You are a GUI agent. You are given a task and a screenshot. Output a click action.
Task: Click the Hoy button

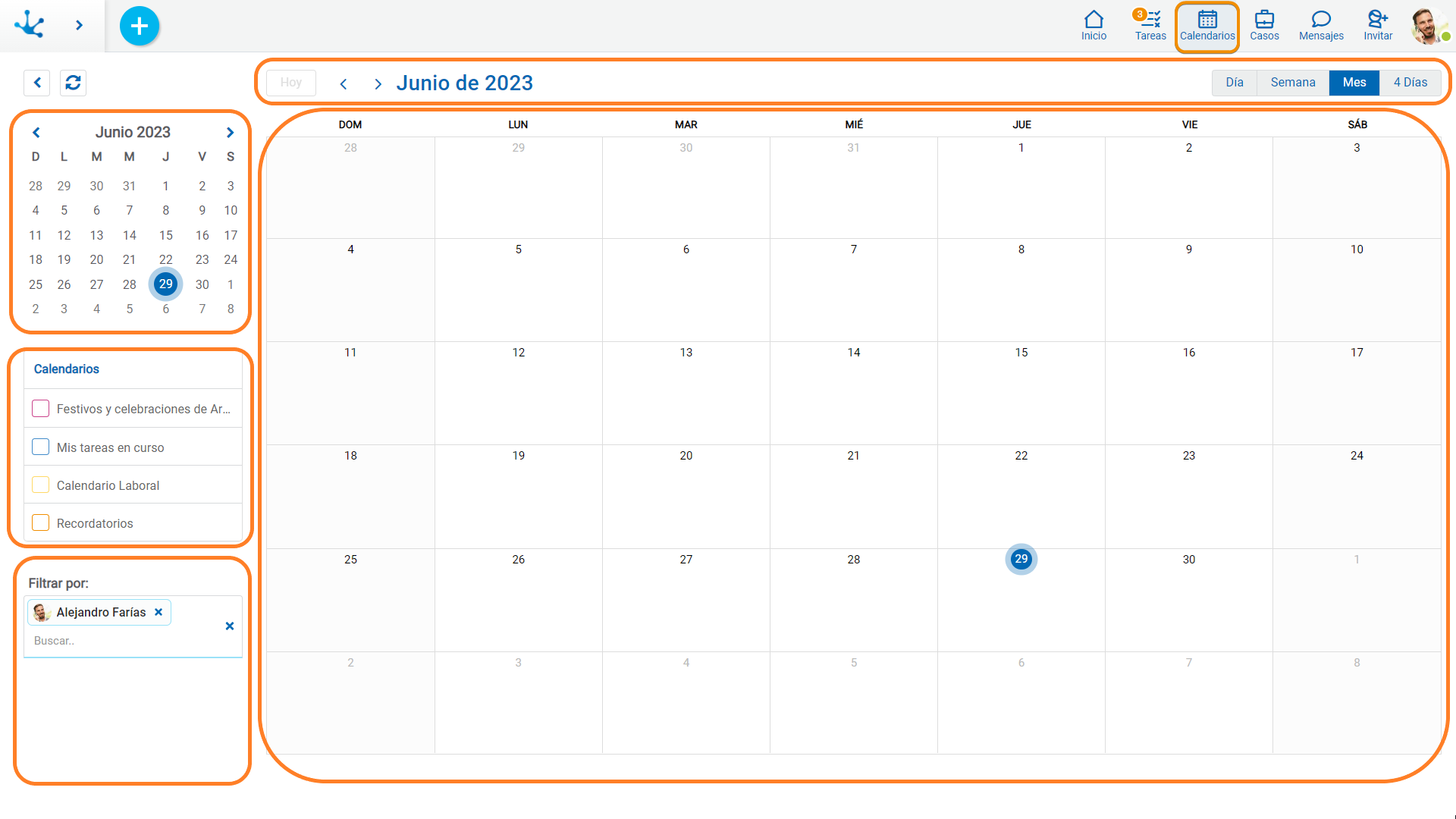291,83
